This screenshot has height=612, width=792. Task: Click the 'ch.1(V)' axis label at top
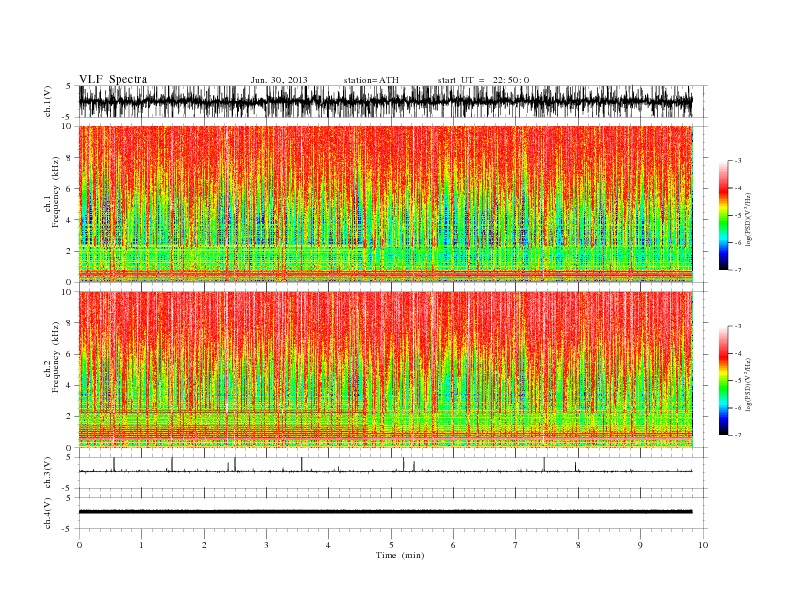click(48, 101)
